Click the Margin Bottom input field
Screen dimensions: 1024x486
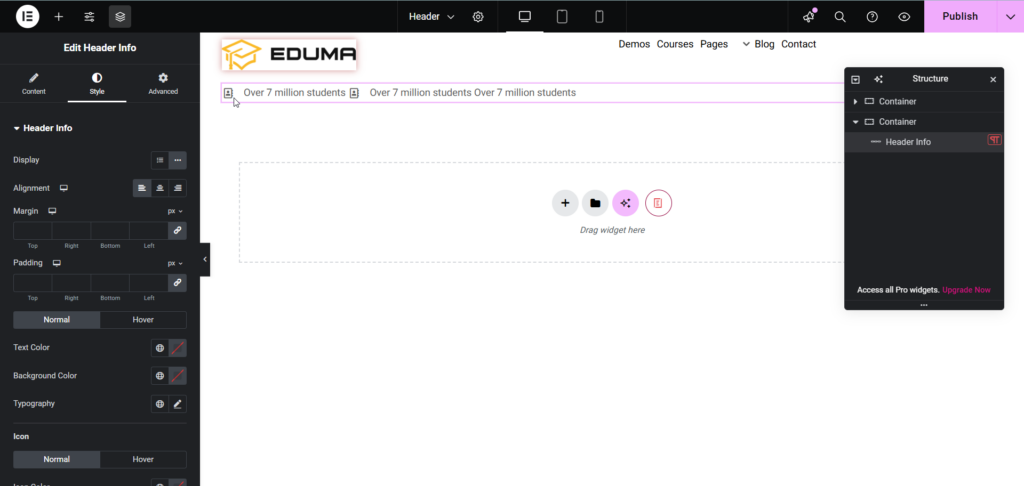point(110,231)
